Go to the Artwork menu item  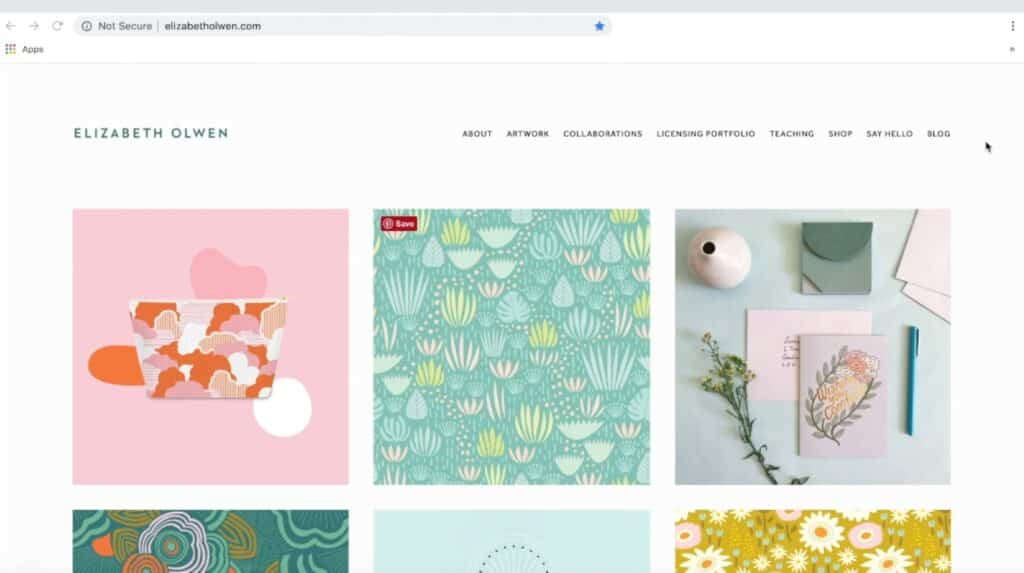click(527, 134)
